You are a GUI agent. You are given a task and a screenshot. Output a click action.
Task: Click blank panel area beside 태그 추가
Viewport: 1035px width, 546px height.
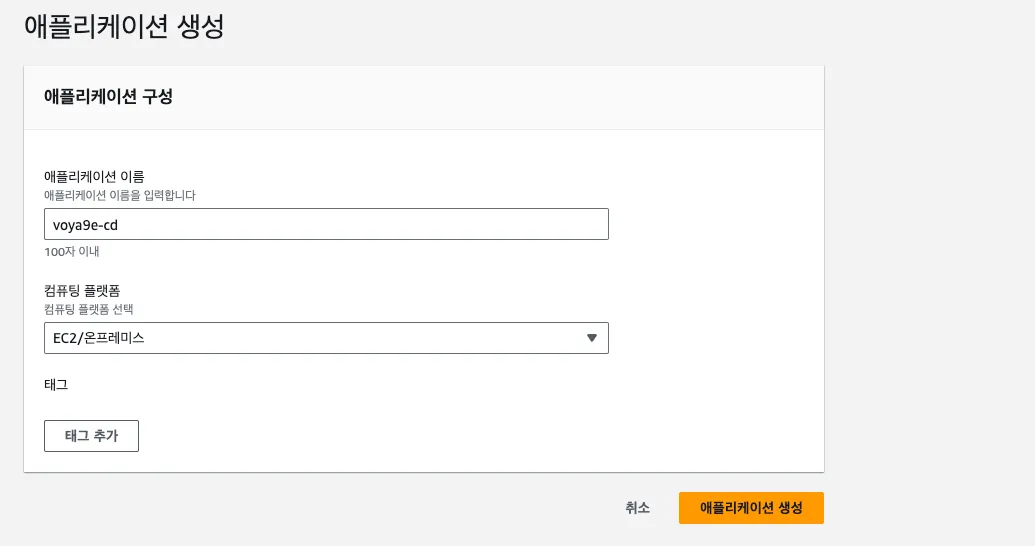pyautogui.click(x=450, y=436)
